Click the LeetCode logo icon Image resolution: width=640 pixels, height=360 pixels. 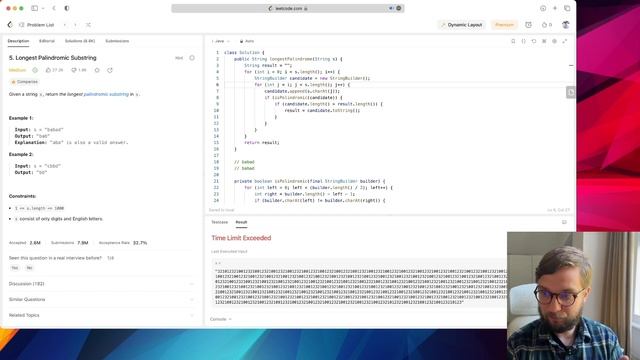tap(10, 25)
